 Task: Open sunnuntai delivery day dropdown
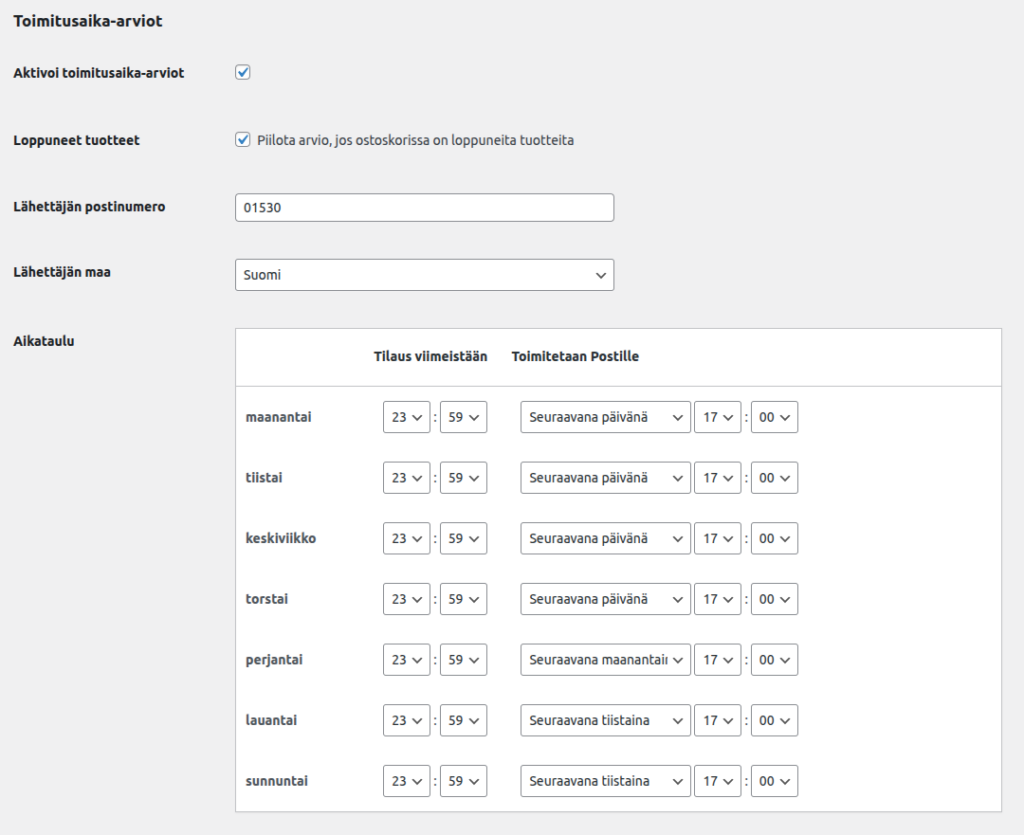[x=605, y=781]
